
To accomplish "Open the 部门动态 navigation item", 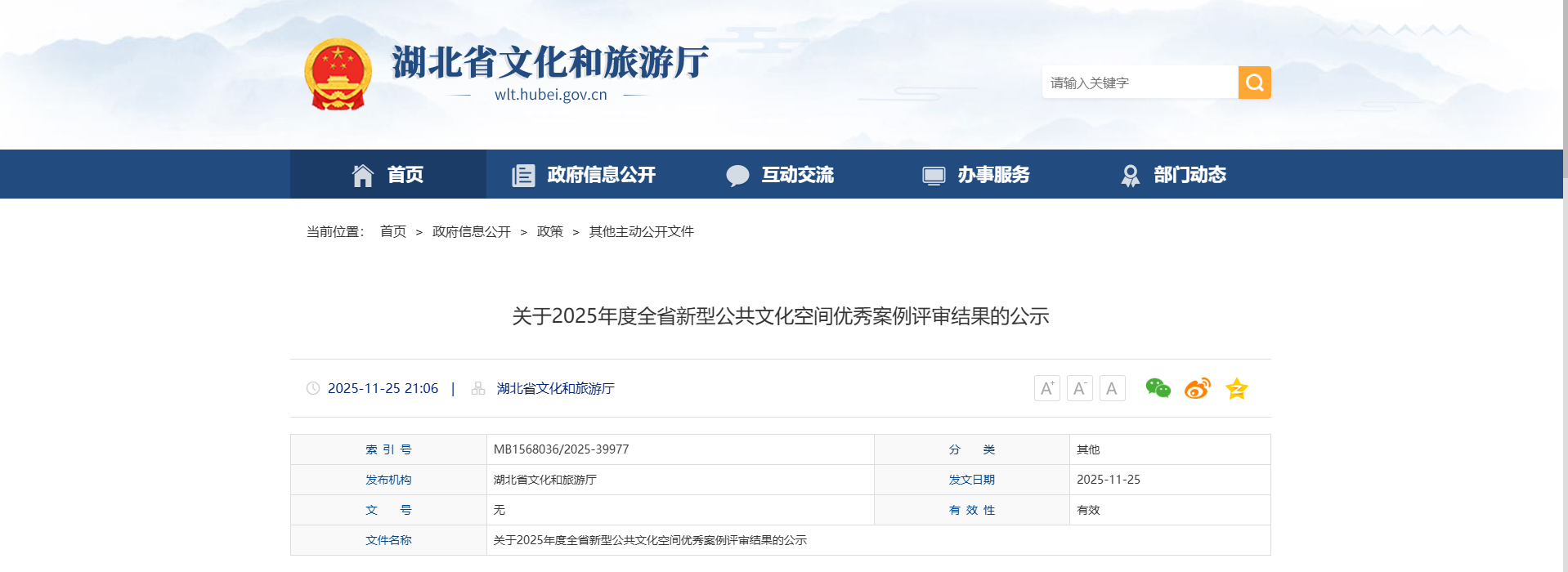I will pos(1172,175).
